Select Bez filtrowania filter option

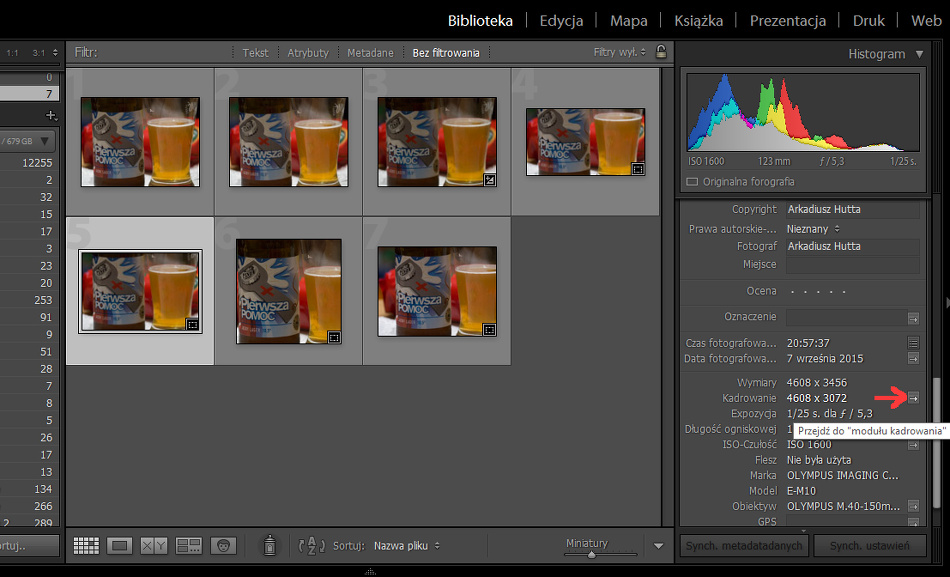(x=446, y=53)
